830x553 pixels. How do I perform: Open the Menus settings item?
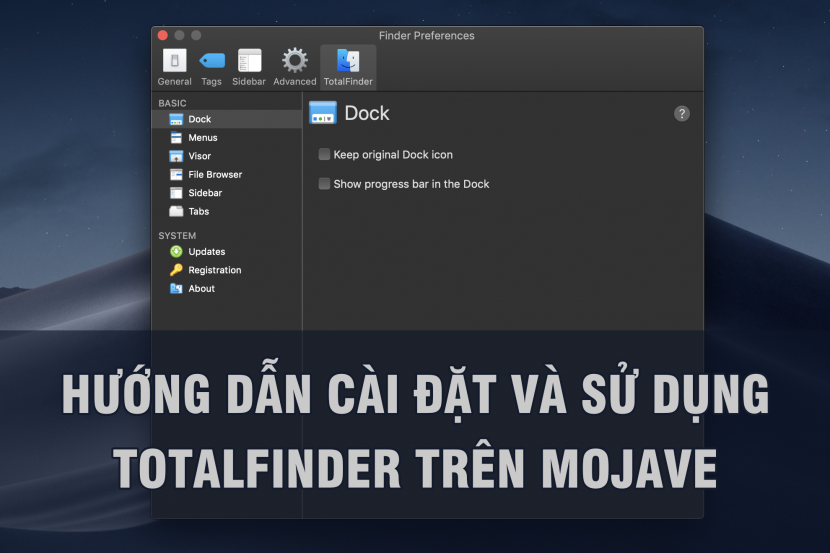pos(202,138)
